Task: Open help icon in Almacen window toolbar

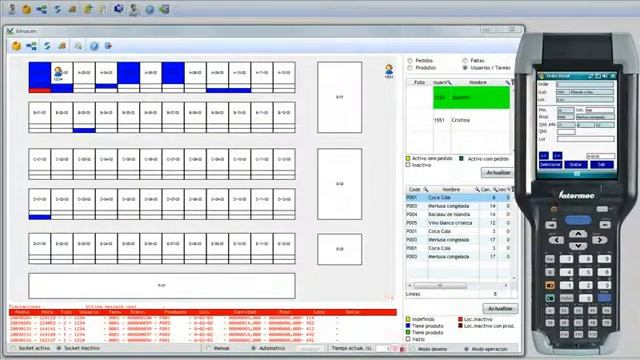Action: (x=94, y=46)
